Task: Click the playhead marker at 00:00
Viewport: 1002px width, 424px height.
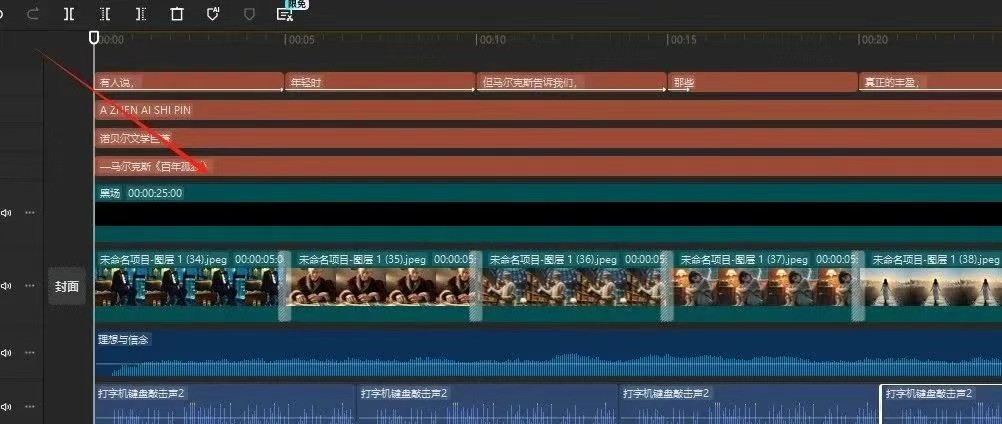Action: click(94, 38)
